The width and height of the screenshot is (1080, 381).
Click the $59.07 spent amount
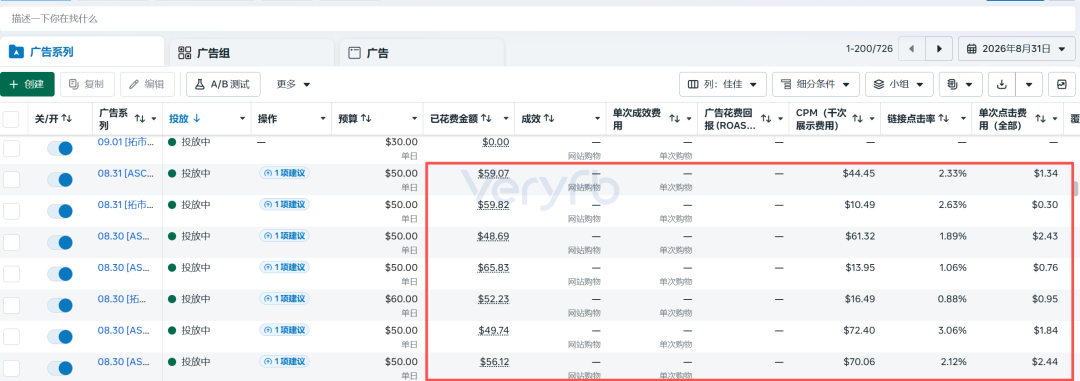[x=493, y=174]
